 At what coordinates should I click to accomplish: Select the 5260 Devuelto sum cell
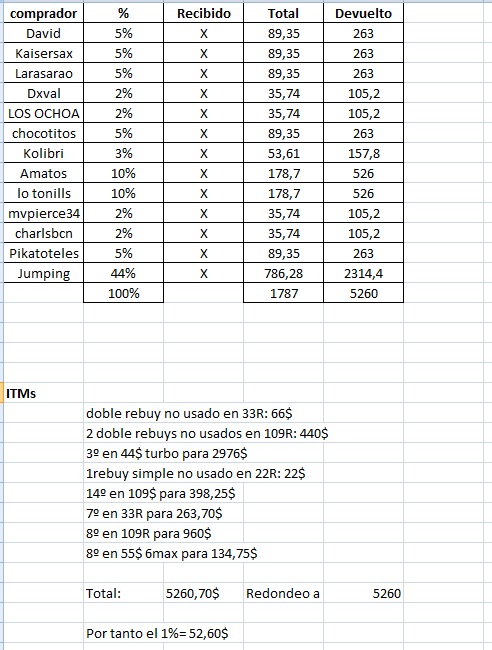coord(364,293)
